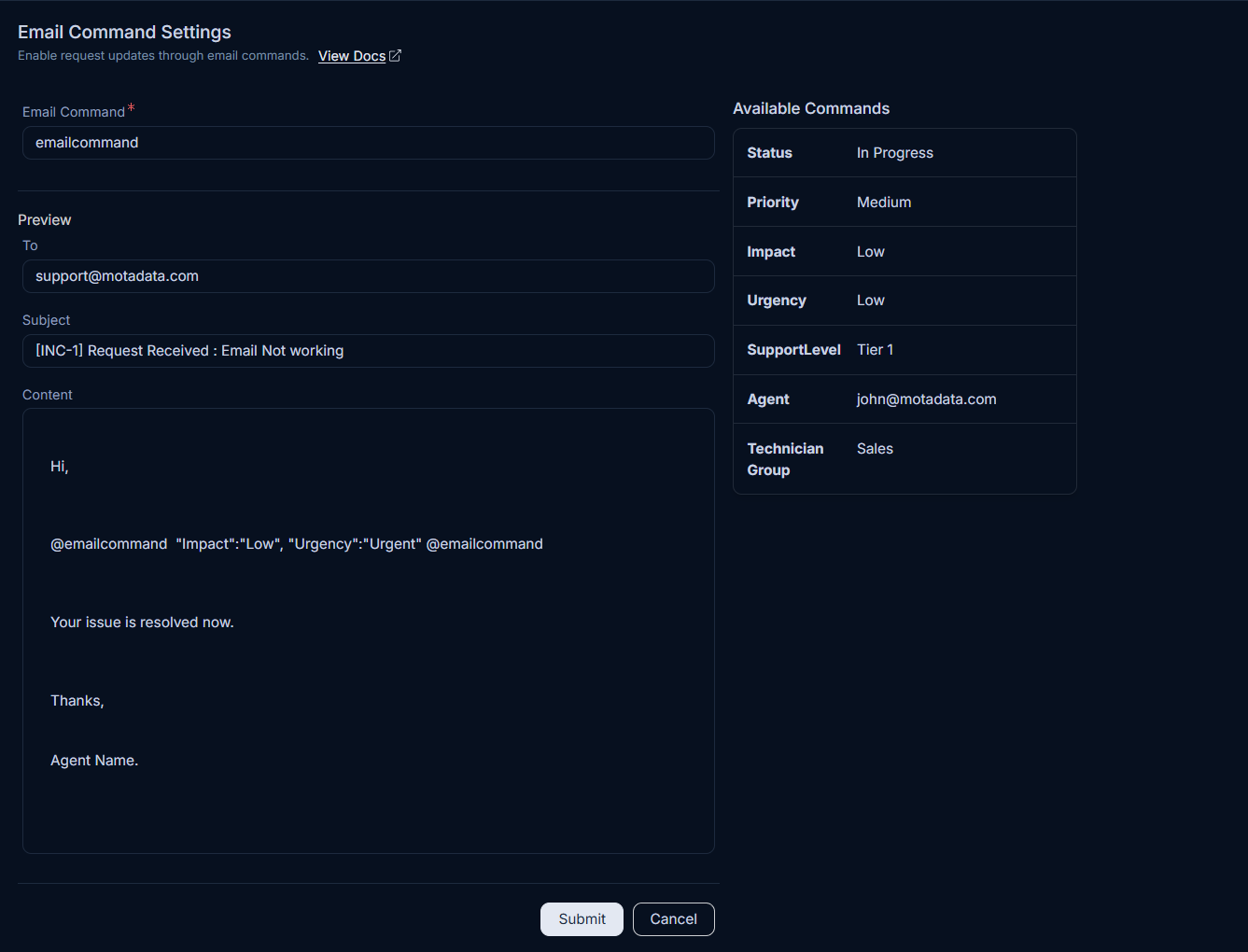Focus the Email Command input field

369,143
